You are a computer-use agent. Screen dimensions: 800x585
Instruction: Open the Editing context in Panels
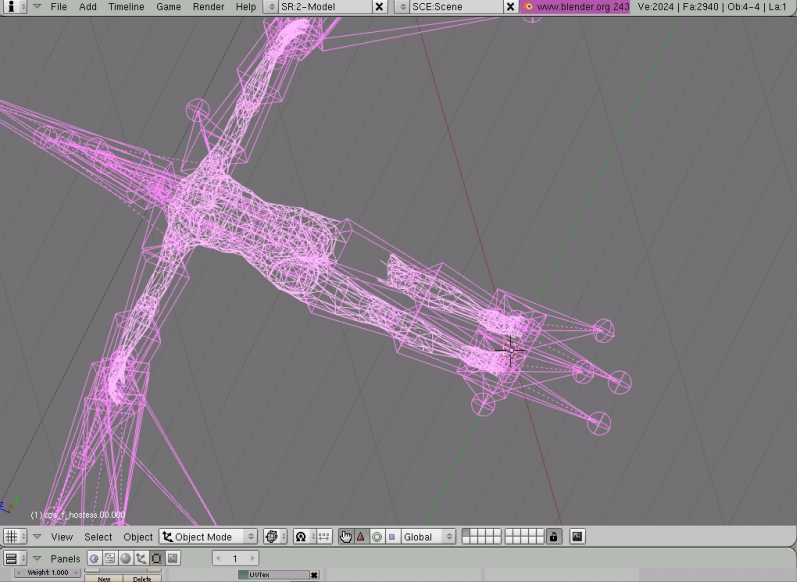(157, 559)
